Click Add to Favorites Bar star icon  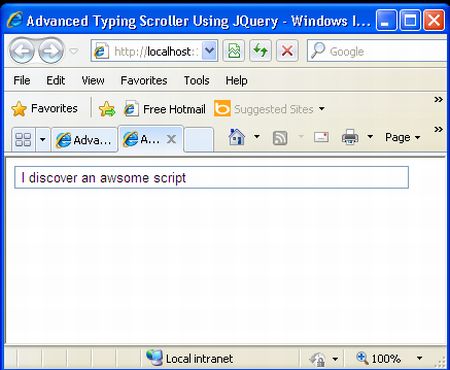point(107,109)
